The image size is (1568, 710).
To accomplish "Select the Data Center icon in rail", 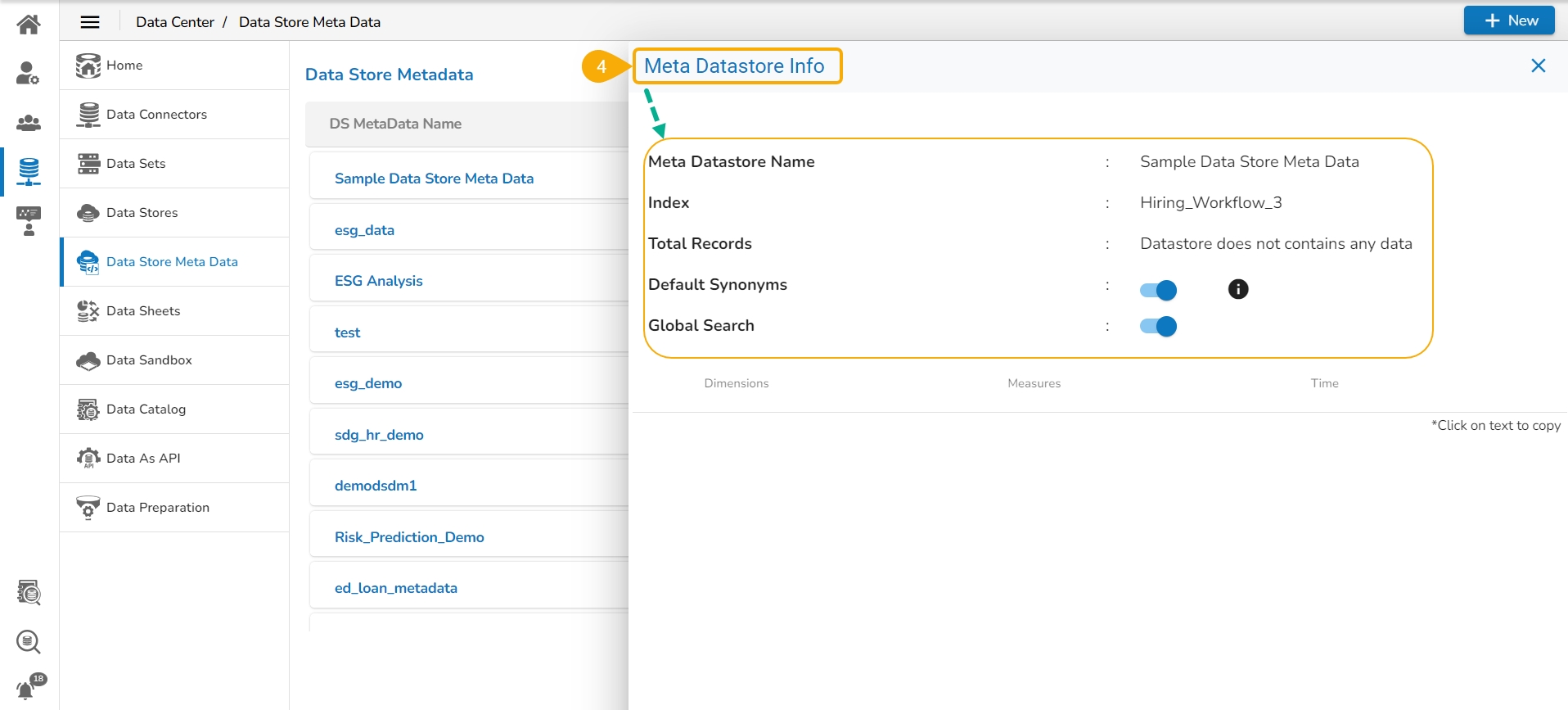I will point(29,171).
